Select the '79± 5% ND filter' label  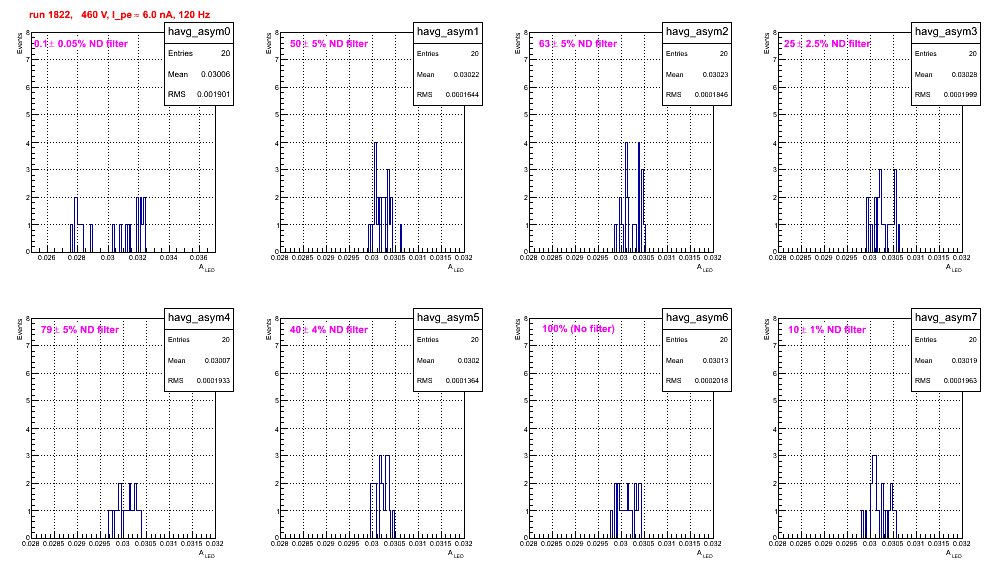coord(80,330)
